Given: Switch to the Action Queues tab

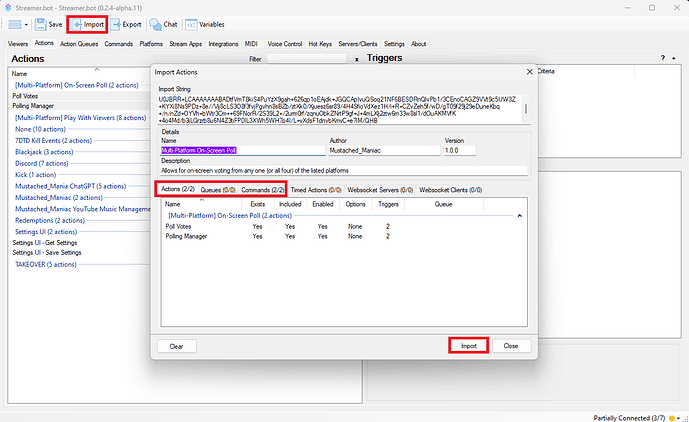Looking at the screenshot, I should [79, 44].
